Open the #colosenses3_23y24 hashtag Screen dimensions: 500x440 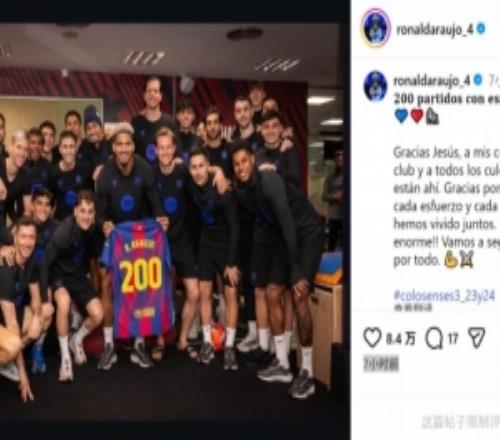tap(444, 295)
